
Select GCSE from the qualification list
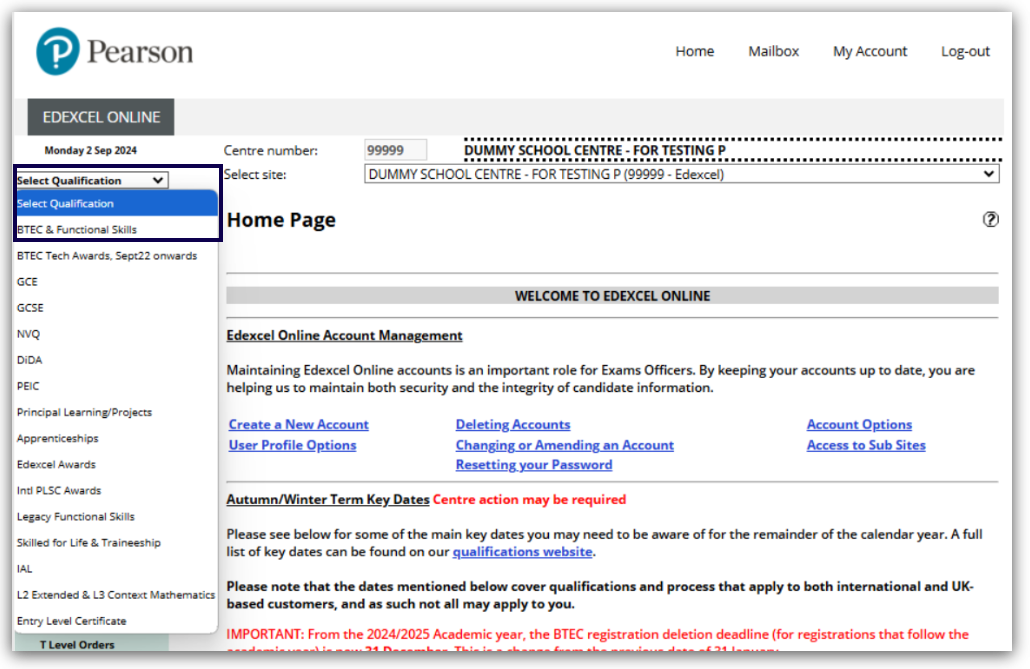point(117,308)
